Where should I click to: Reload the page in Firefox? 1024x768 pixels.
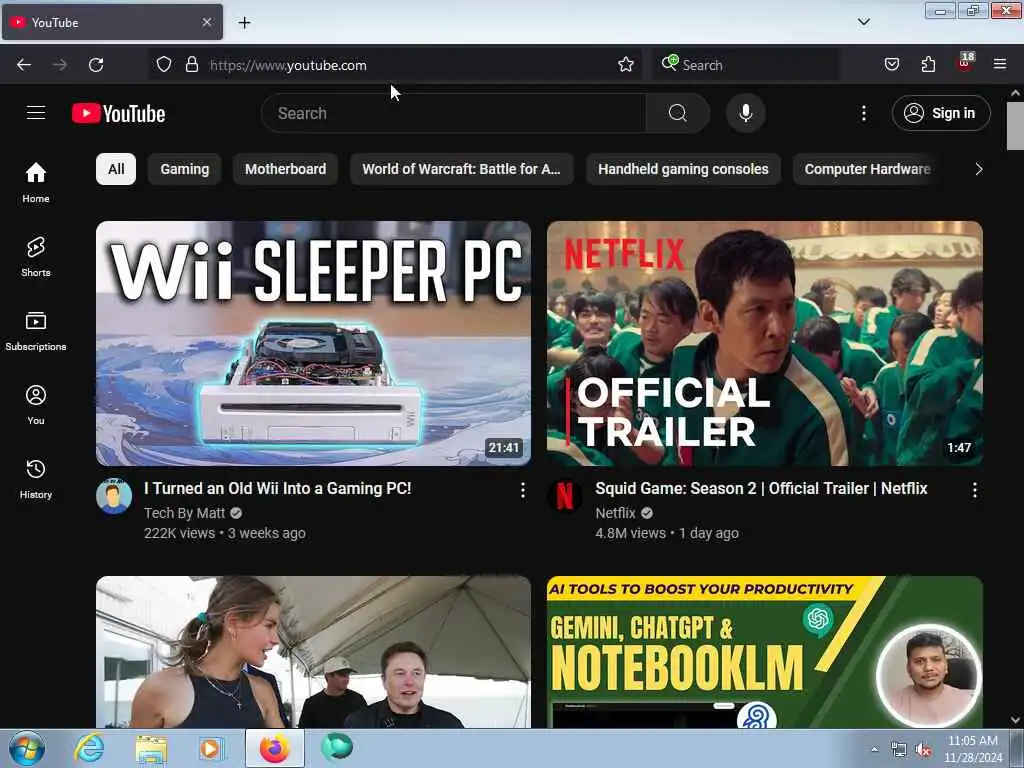96,65
